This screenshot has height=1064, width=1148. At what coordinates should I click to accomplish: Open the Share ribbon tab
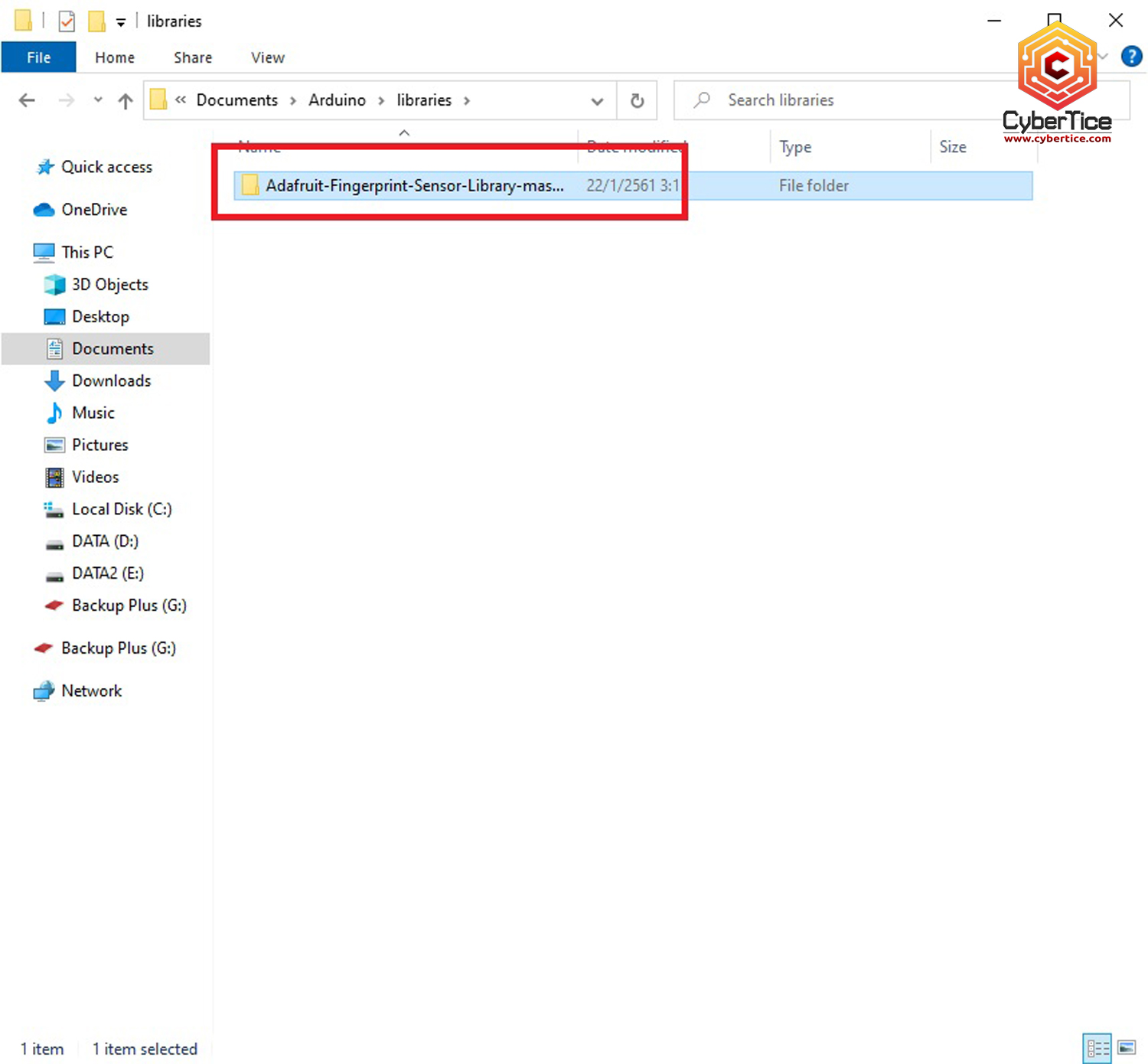(x=193, y=57)
